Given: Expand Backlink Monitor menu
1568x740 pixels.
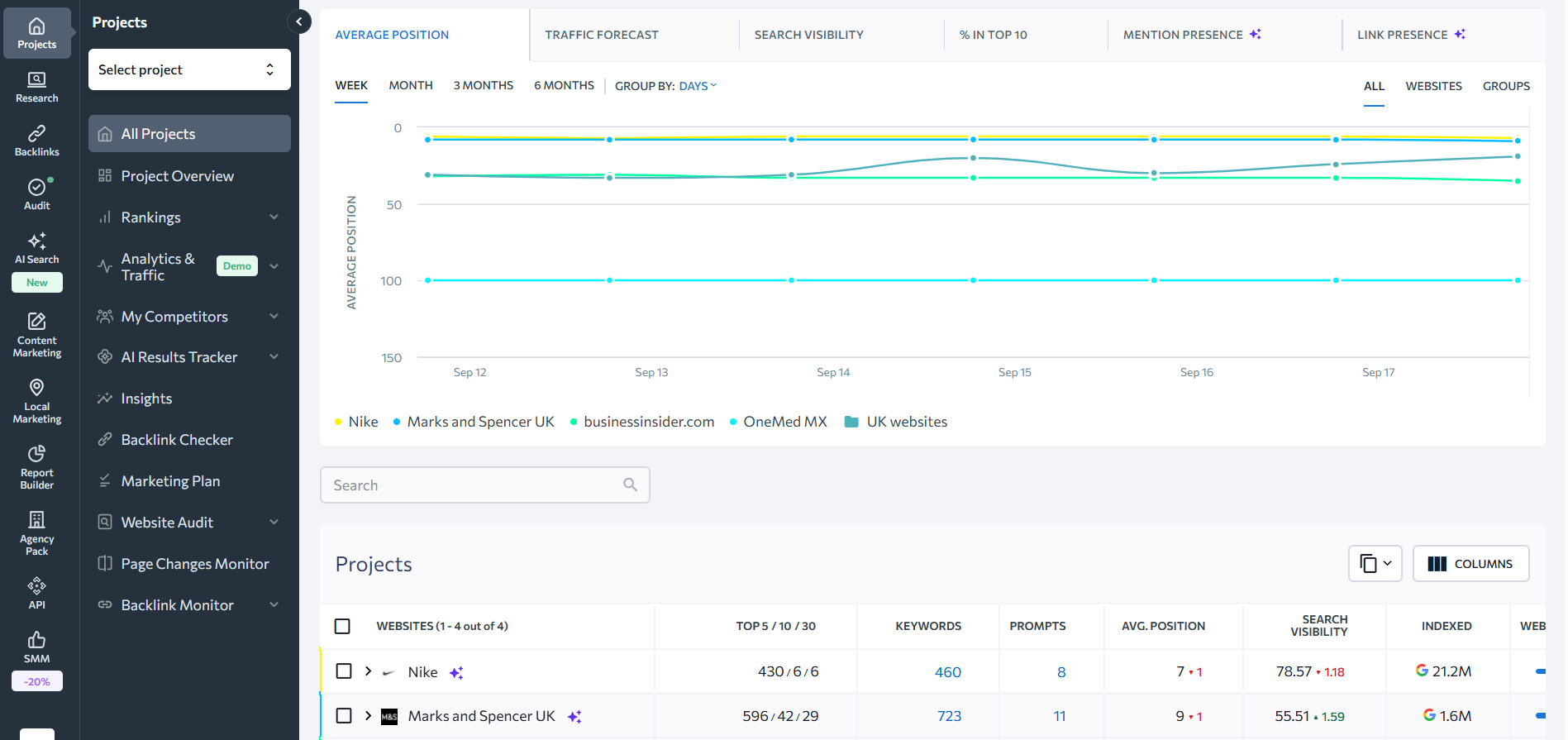Looking at the screenshot, I should pos(274,605).
